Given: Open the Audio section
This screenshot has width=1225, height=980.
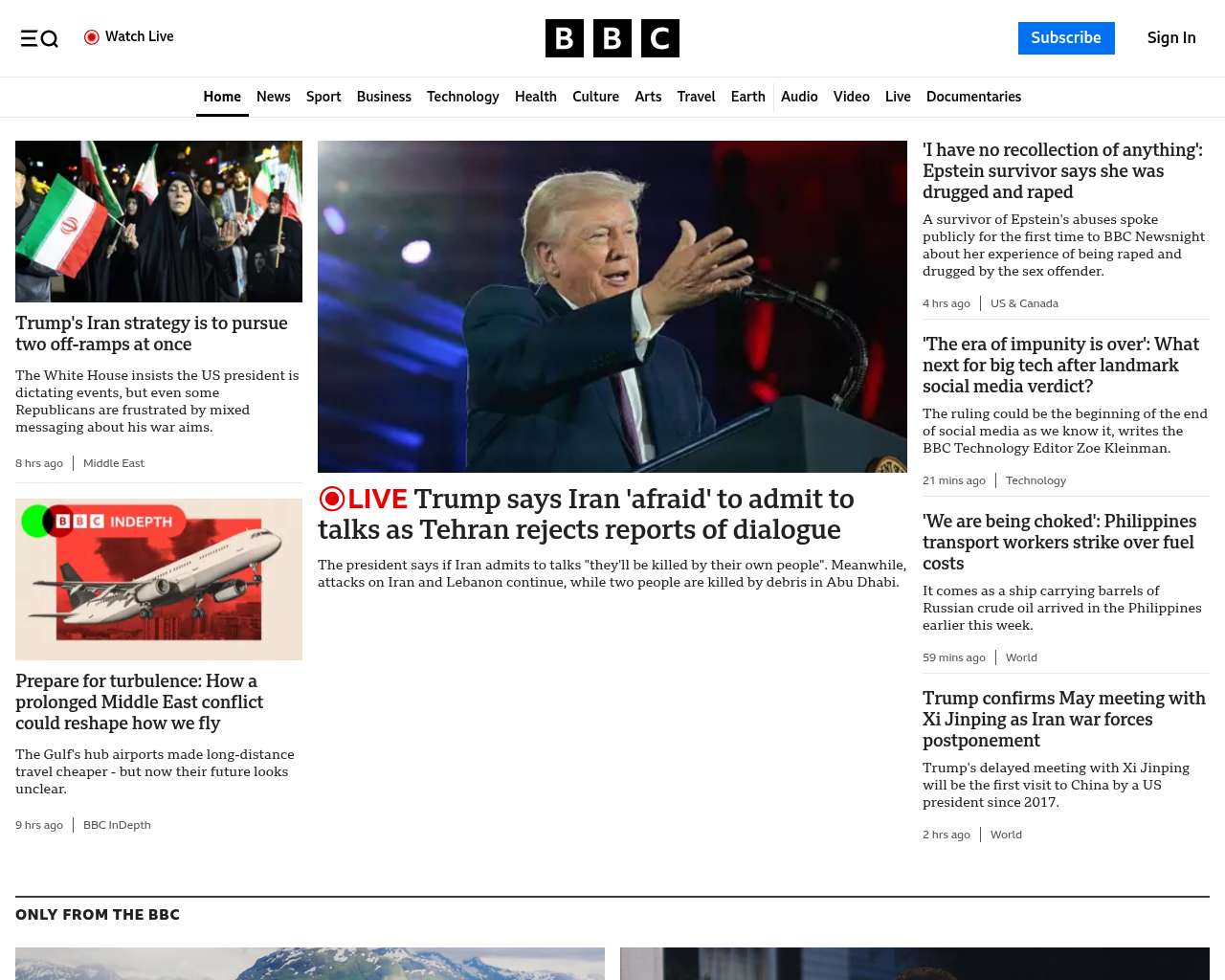Looking at the screenshot, I should tap(799, 97).
